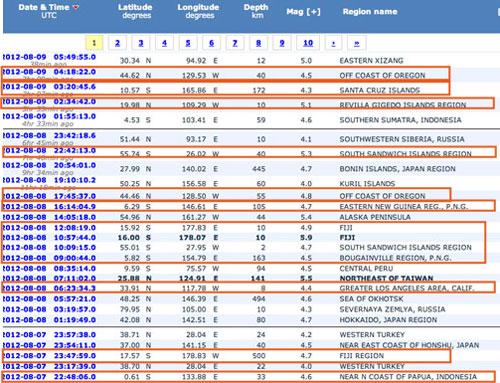Image resolution: width=500 pixels, height=383 pixels.
Task: Open event 2012-08-08 05:57:21.0 link
Action: [x=49, y=299]
